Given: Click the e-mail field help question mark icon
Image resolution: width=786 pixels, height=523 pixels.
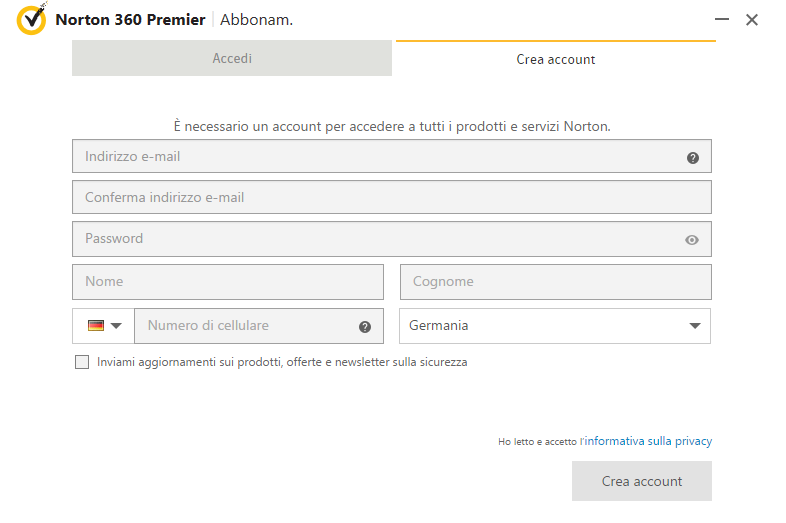Looking at the screenshot, I should pos(693,158).
